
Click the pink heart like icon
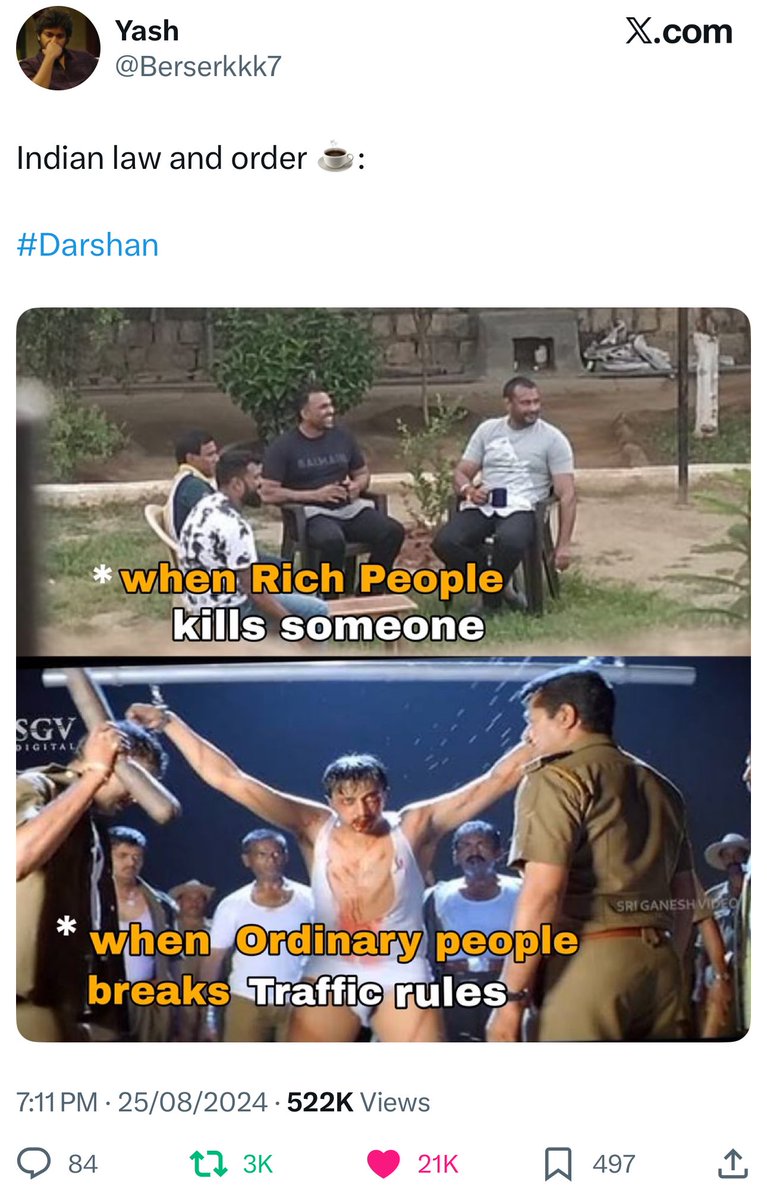coord(383,1163)
